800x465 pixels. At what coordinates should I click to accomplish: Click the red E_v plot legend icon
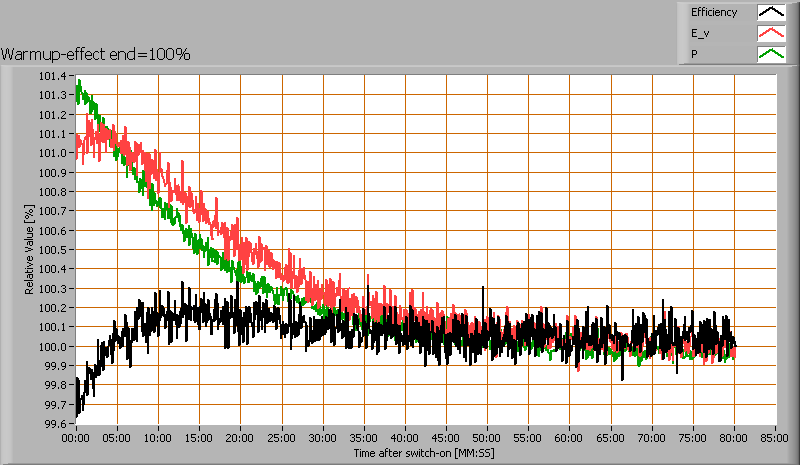tap(771, 33)
